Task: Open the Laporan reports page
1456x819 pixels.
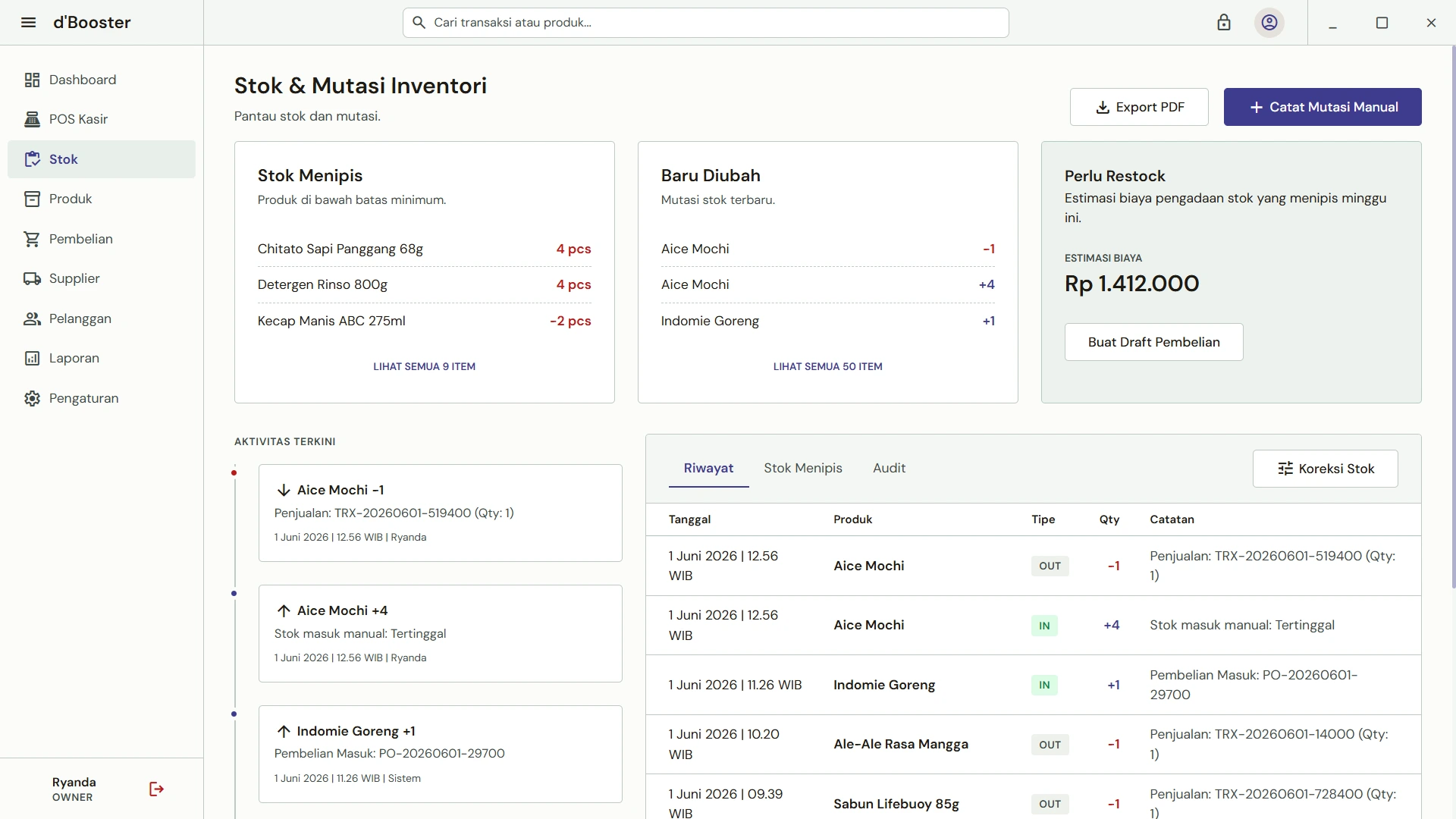Action: (102, 358)
